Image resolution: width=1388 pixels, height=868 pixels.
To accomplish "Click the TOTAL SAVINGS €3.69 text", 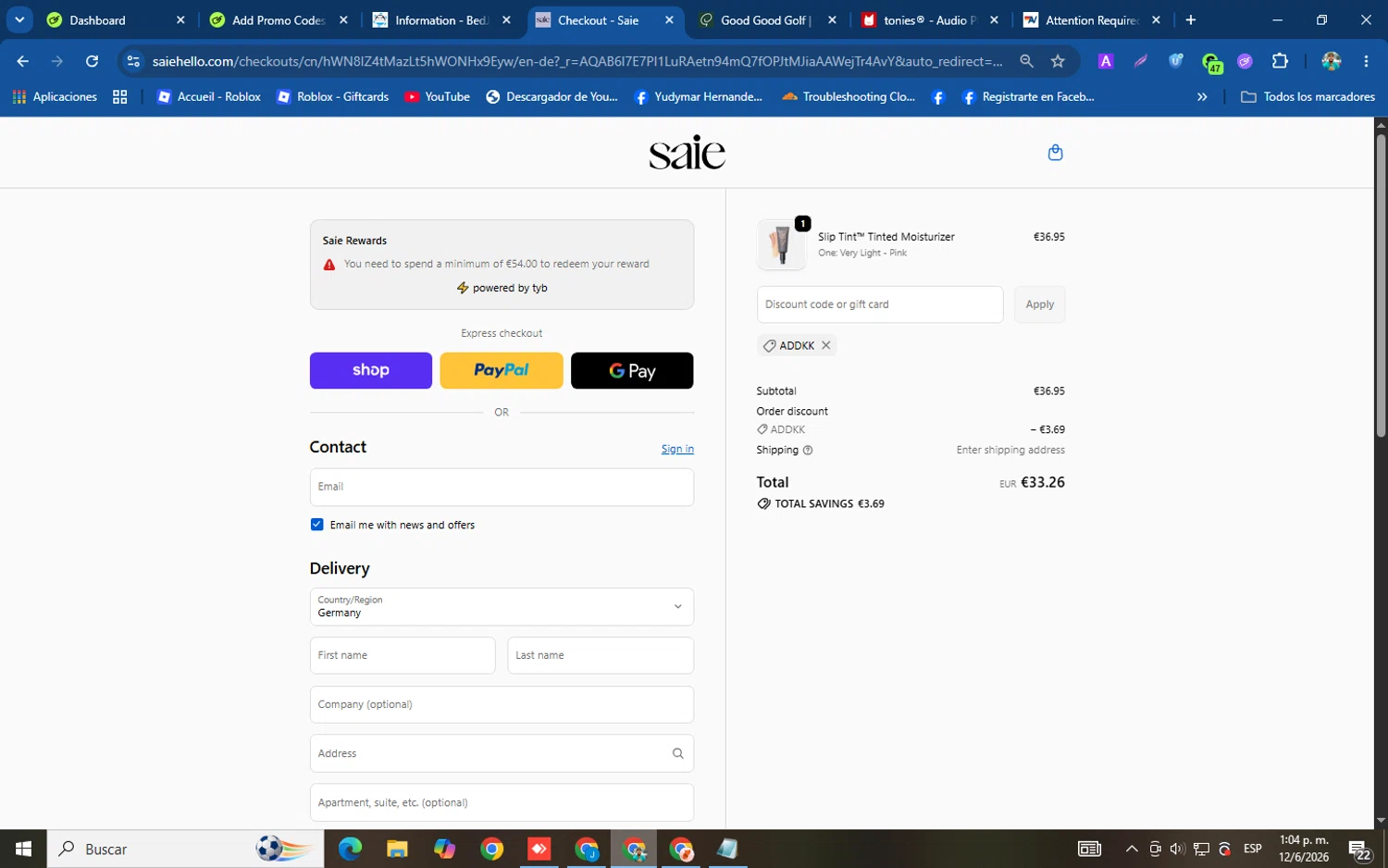I will click(820, 503).
